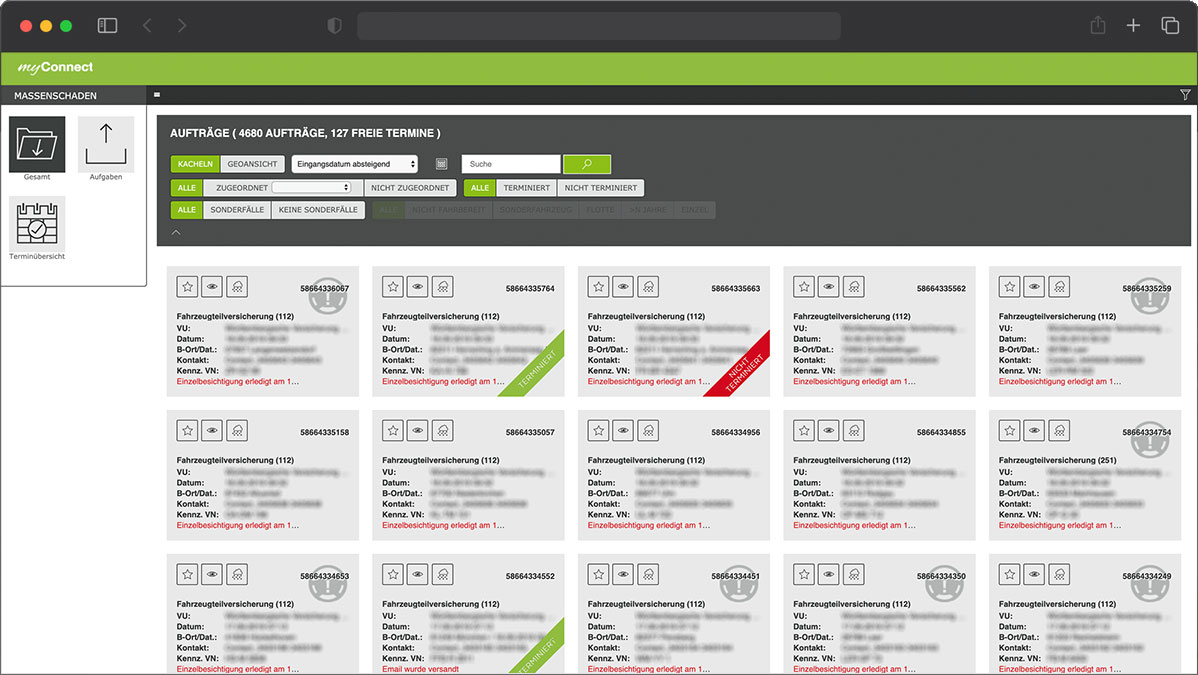Select the Nicht Terminiert filter

tap(600, 188)
